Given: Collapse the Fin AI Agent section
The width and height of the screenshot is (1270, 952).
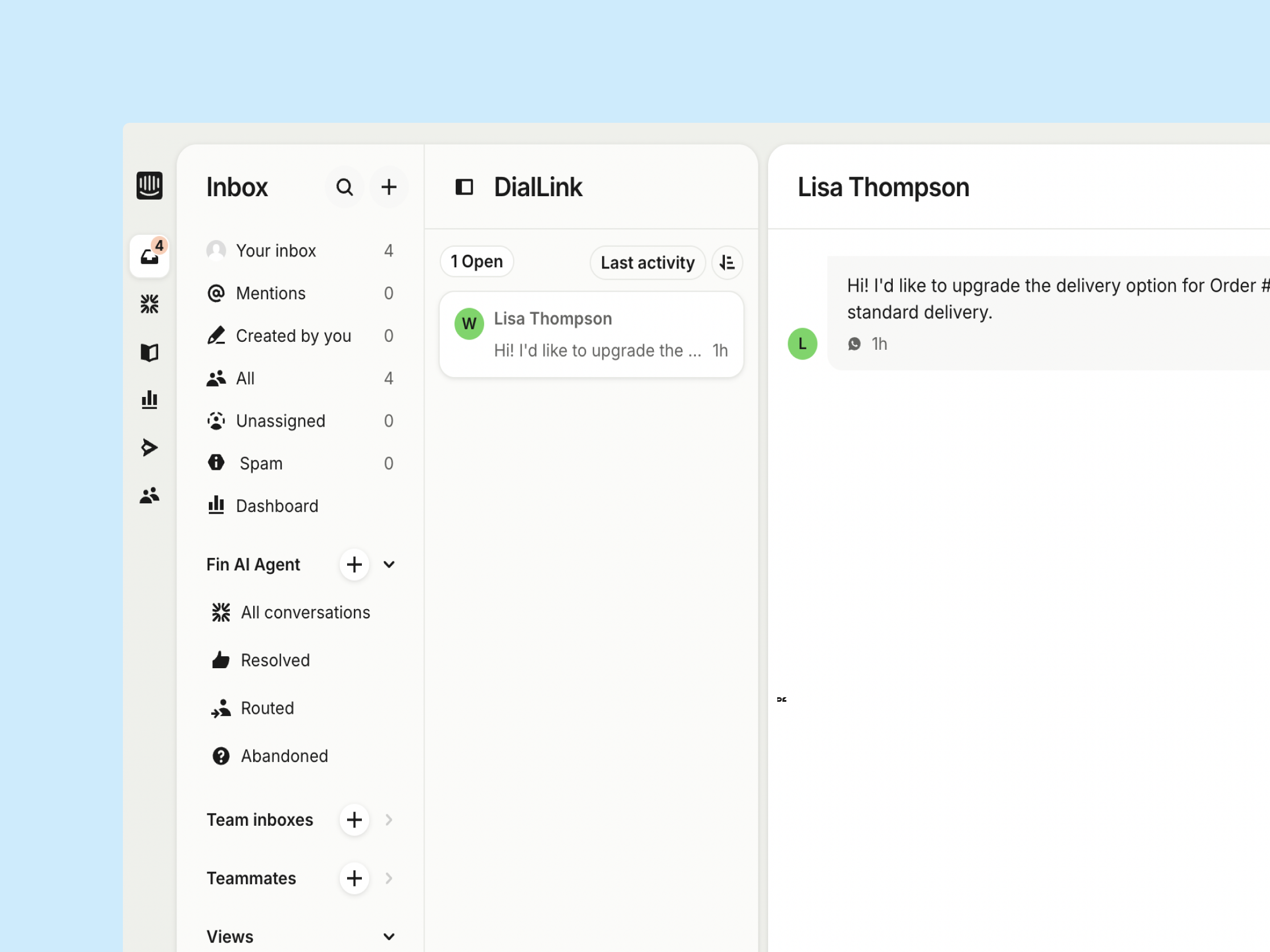Looking at the screenshot, I should pos(389,565).
